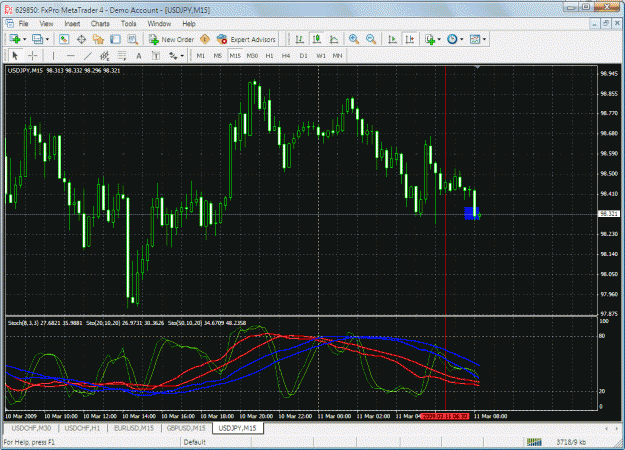Select the Text tool
Image resolution: width=625 pixels, height=450 pixels.
tap(139, 56)
